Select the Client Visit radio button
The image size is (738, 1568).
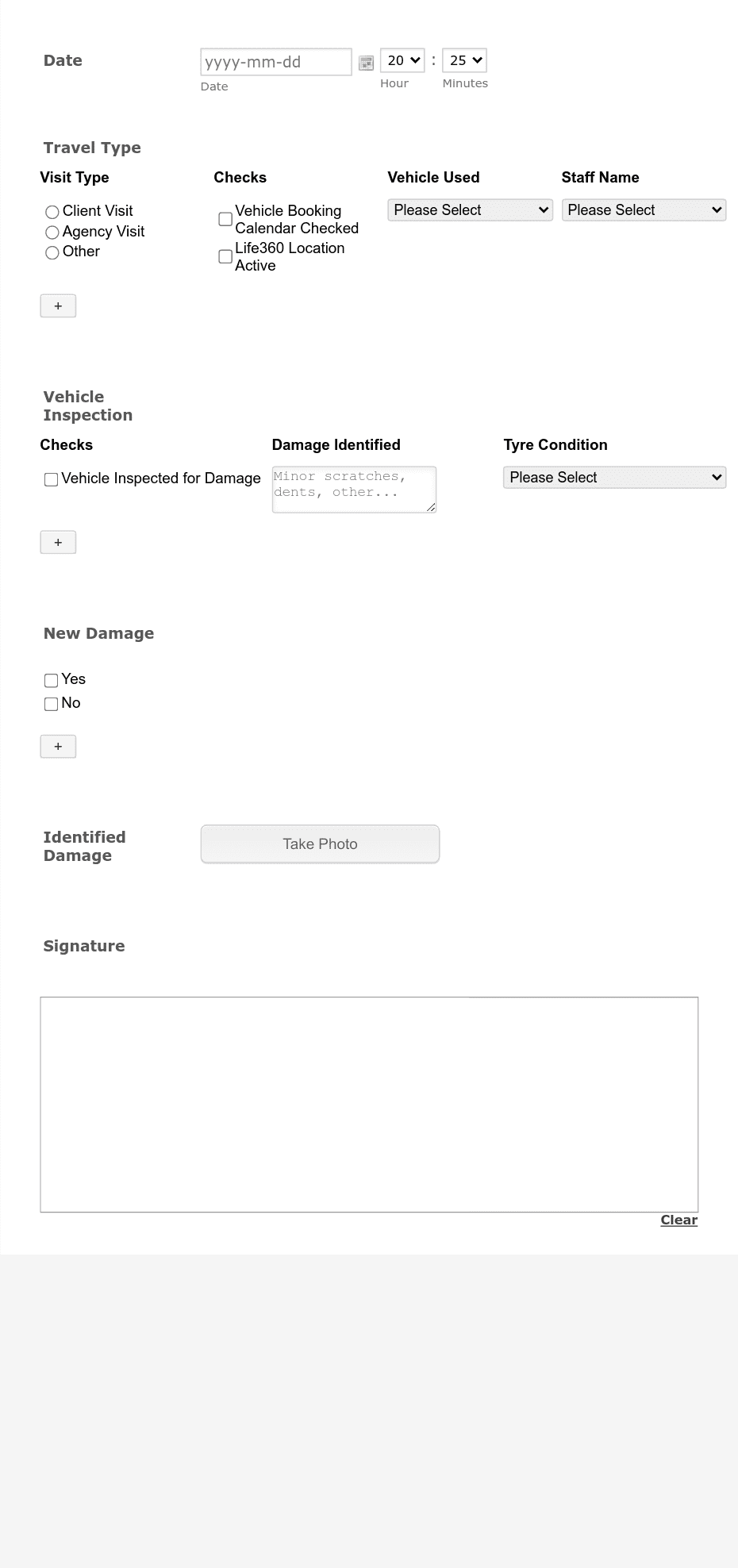[52, 212]
